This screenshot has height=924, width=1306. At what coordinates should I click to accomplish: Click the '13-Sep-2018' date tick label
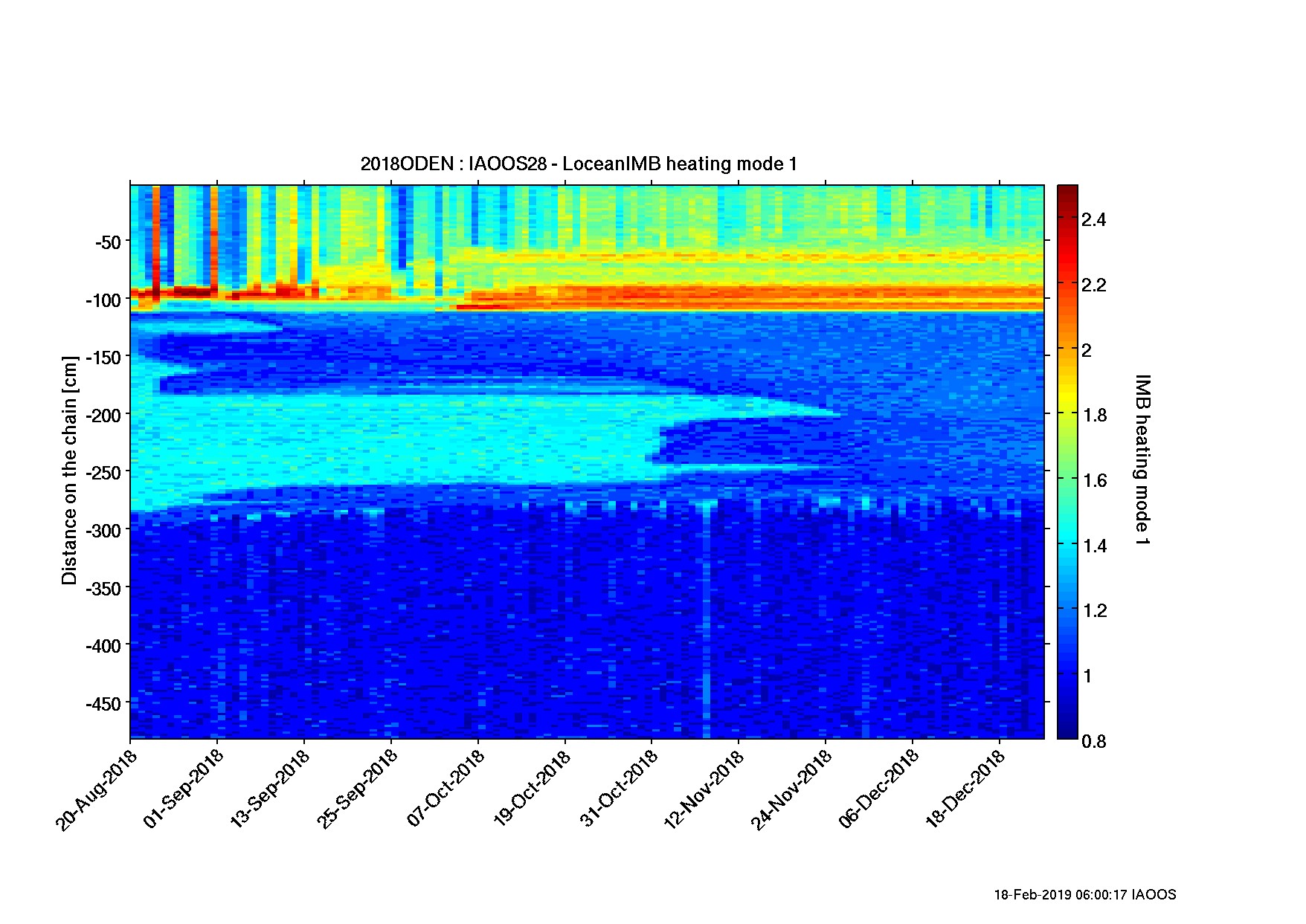coord(271,789)
